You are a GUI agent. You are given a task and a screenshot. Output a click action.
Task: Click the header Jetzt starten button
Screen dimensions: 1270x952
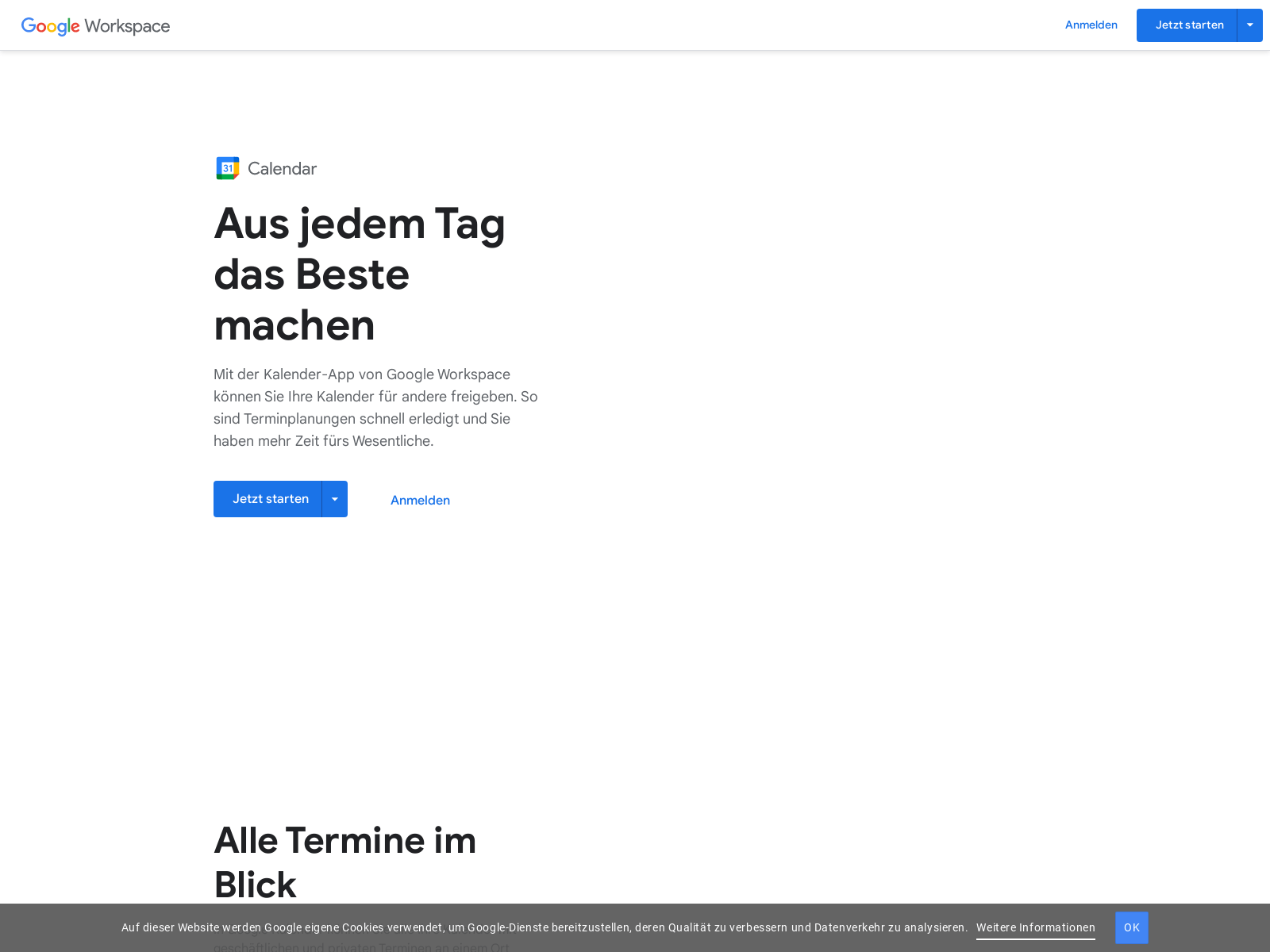(x=1187, y=25)
